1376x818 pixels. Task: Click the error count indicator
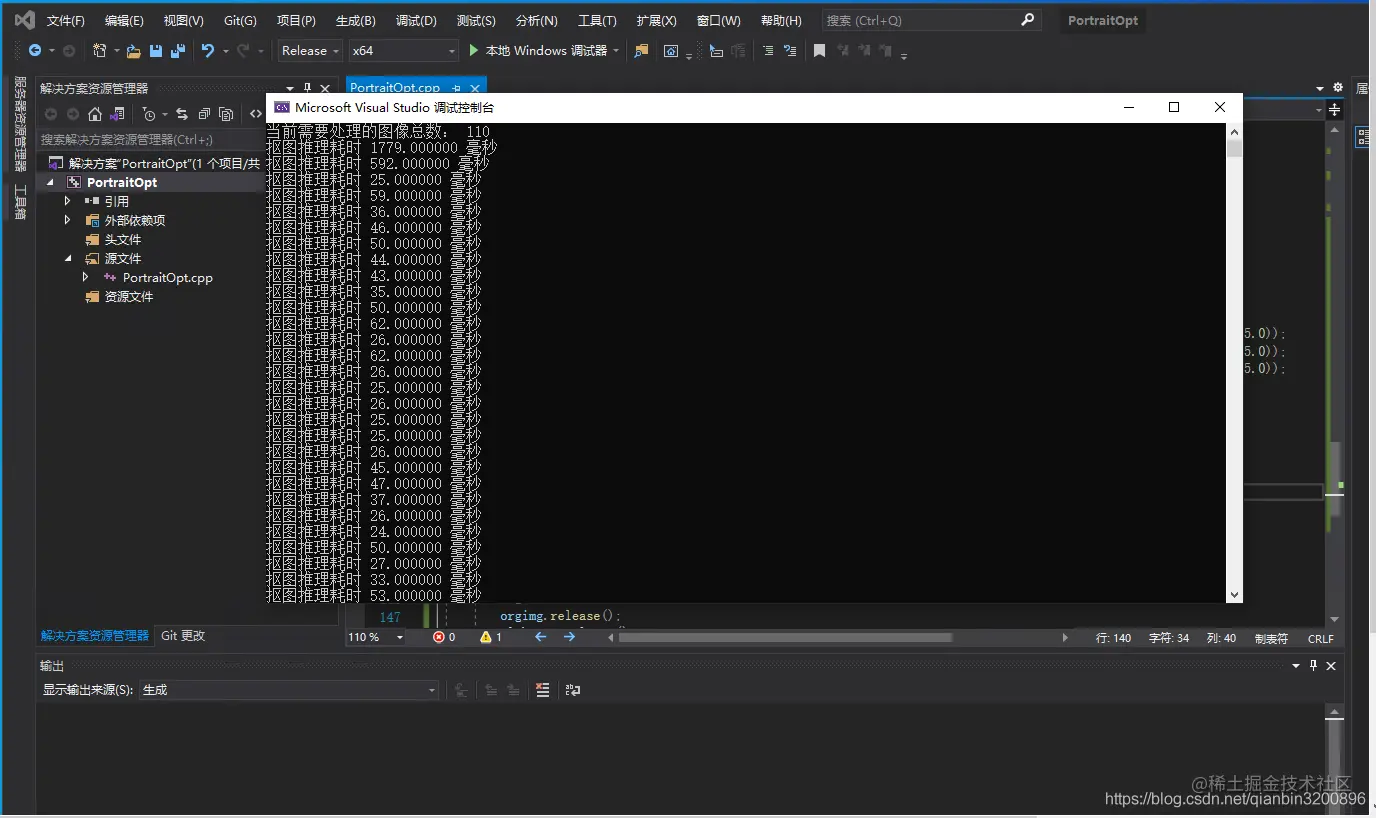(444, 637)
